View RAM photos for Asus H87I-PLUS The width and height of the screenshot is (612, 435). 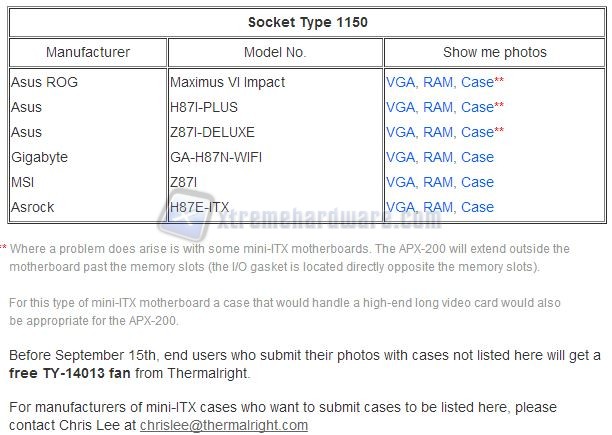[x=438, y=107]
